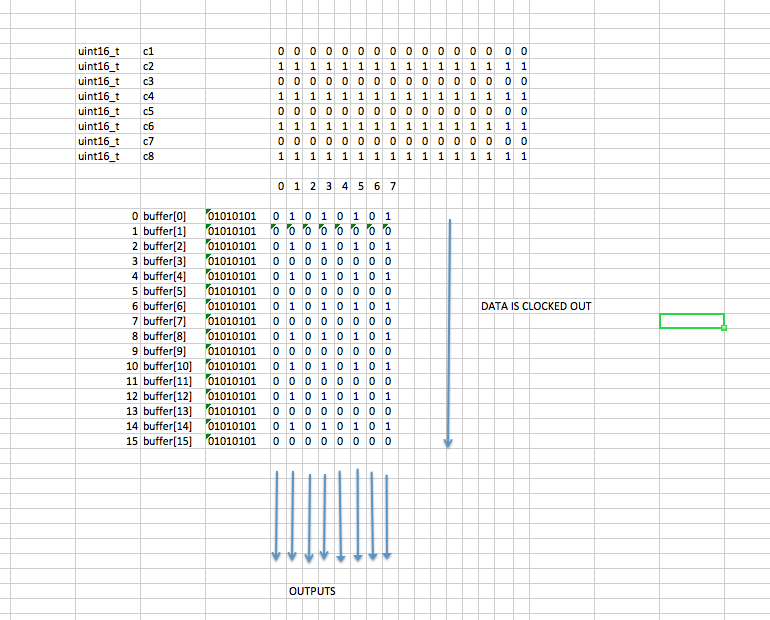Click column index header 0 above buffer bits

click(x=280, y=186)
